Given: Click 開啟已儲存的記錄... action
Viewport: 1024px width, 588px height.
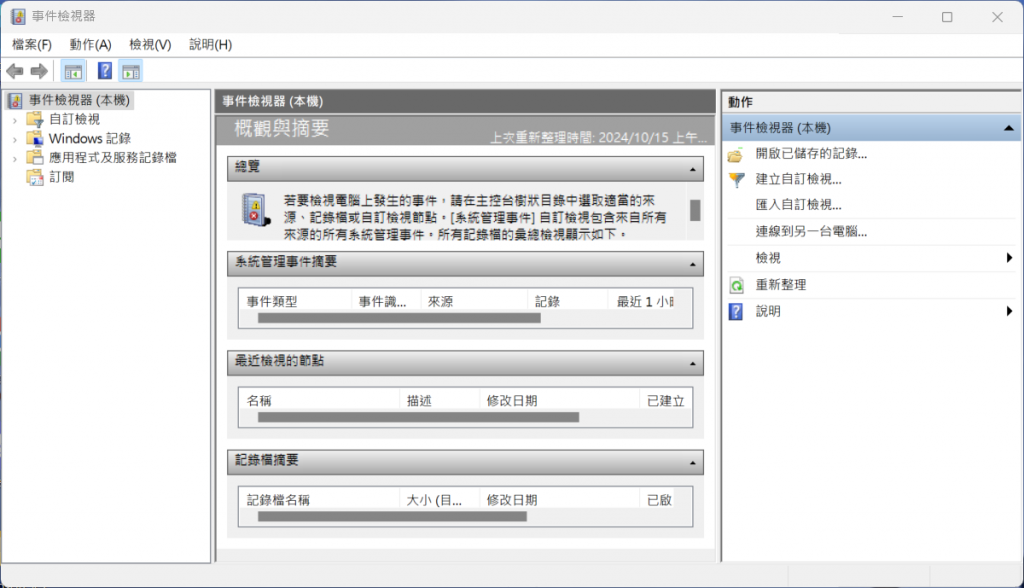Looking at the screenshot, I should (x=811, y=154).
